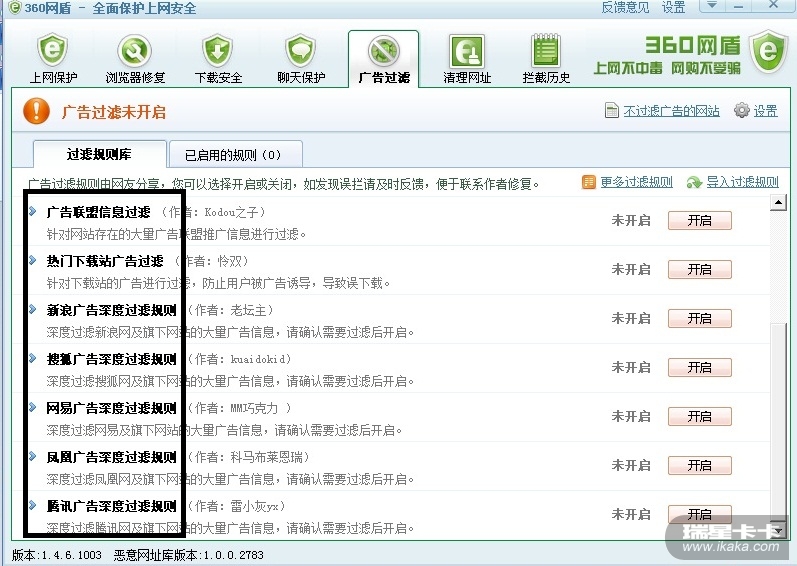
Task: Turn on 凤凰广告深度过滤规则 with 开启
Action: pyautogui.click(x=699, y=465)
